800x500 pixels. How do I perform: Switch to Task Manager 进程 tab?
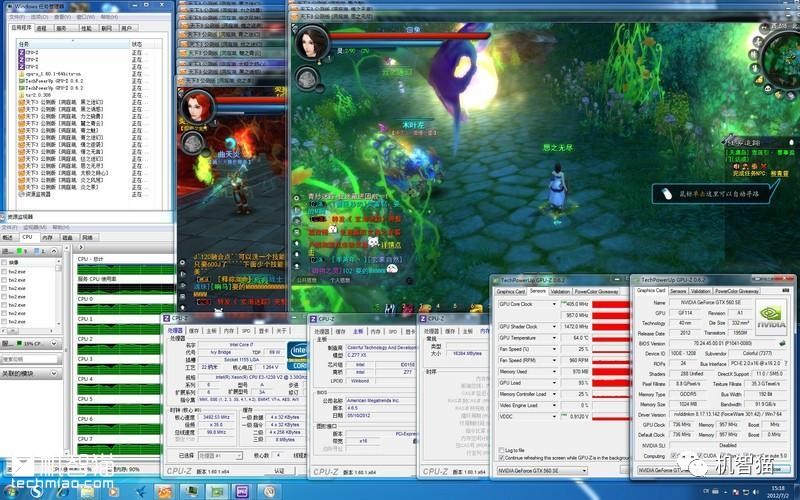pyautogui.click(x=42, y=28)
